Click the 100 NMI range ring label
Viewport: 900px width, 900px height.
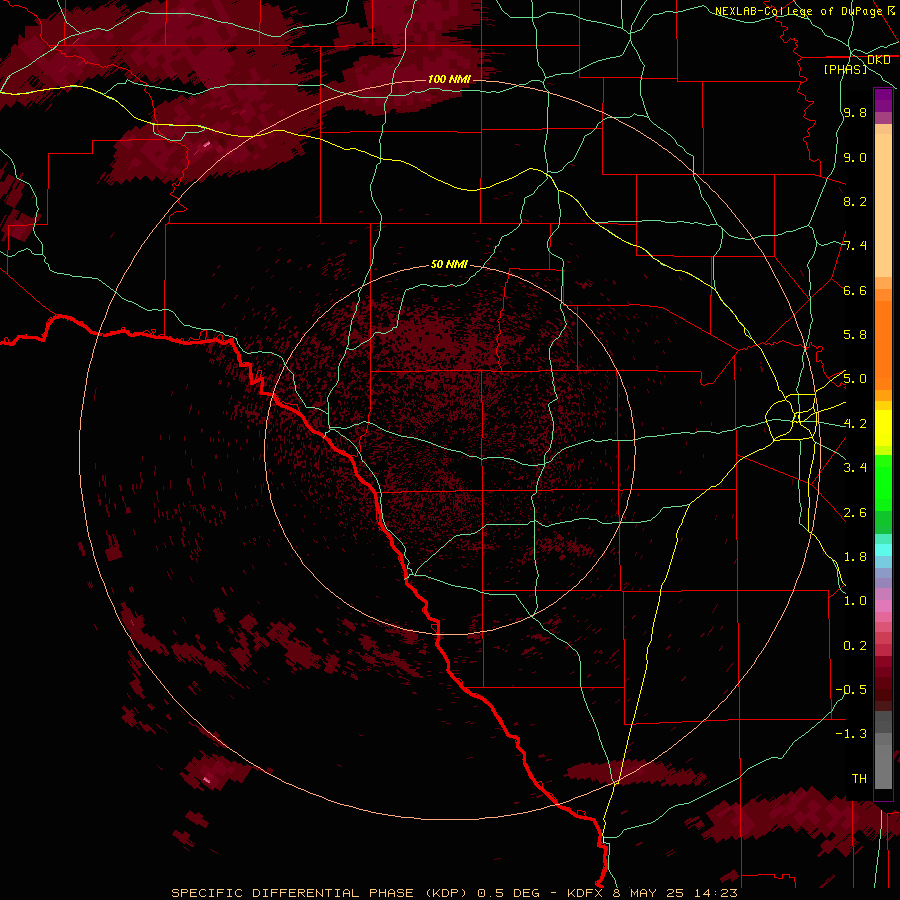pos(449,79)
